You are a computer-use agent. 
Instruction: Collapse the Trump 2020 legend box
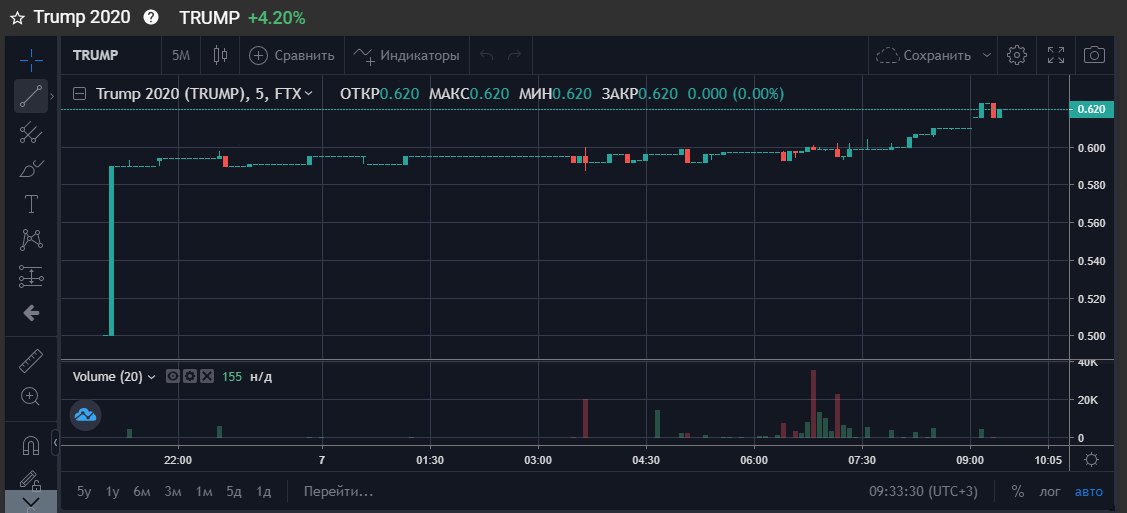[x=80, y=93]
